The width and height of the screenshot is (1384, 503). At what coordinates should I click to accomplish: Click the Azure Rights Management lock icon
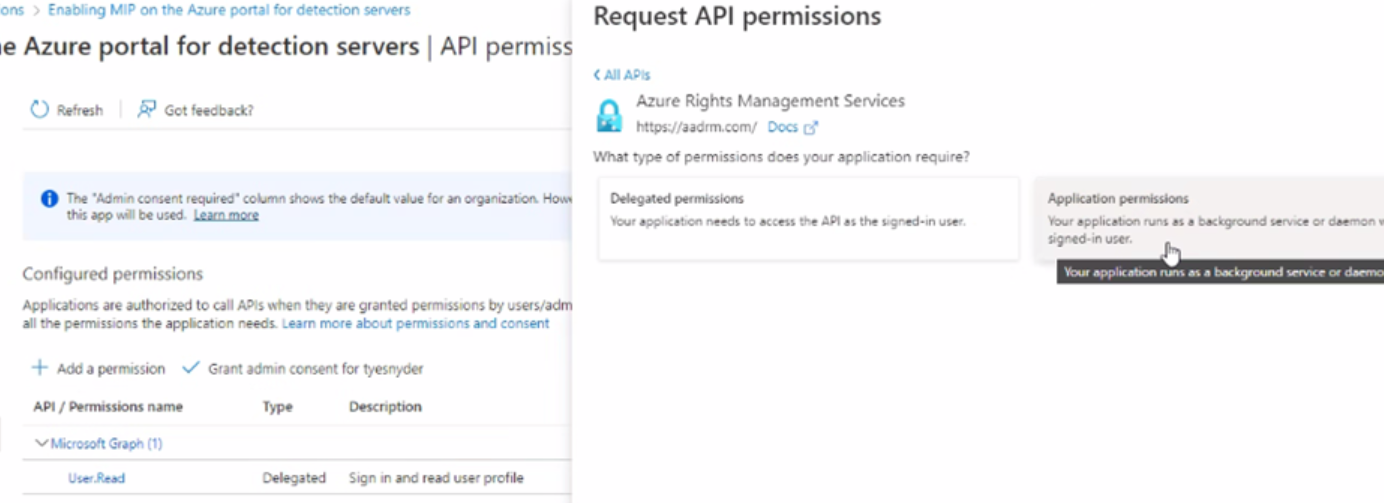(609, 115)
